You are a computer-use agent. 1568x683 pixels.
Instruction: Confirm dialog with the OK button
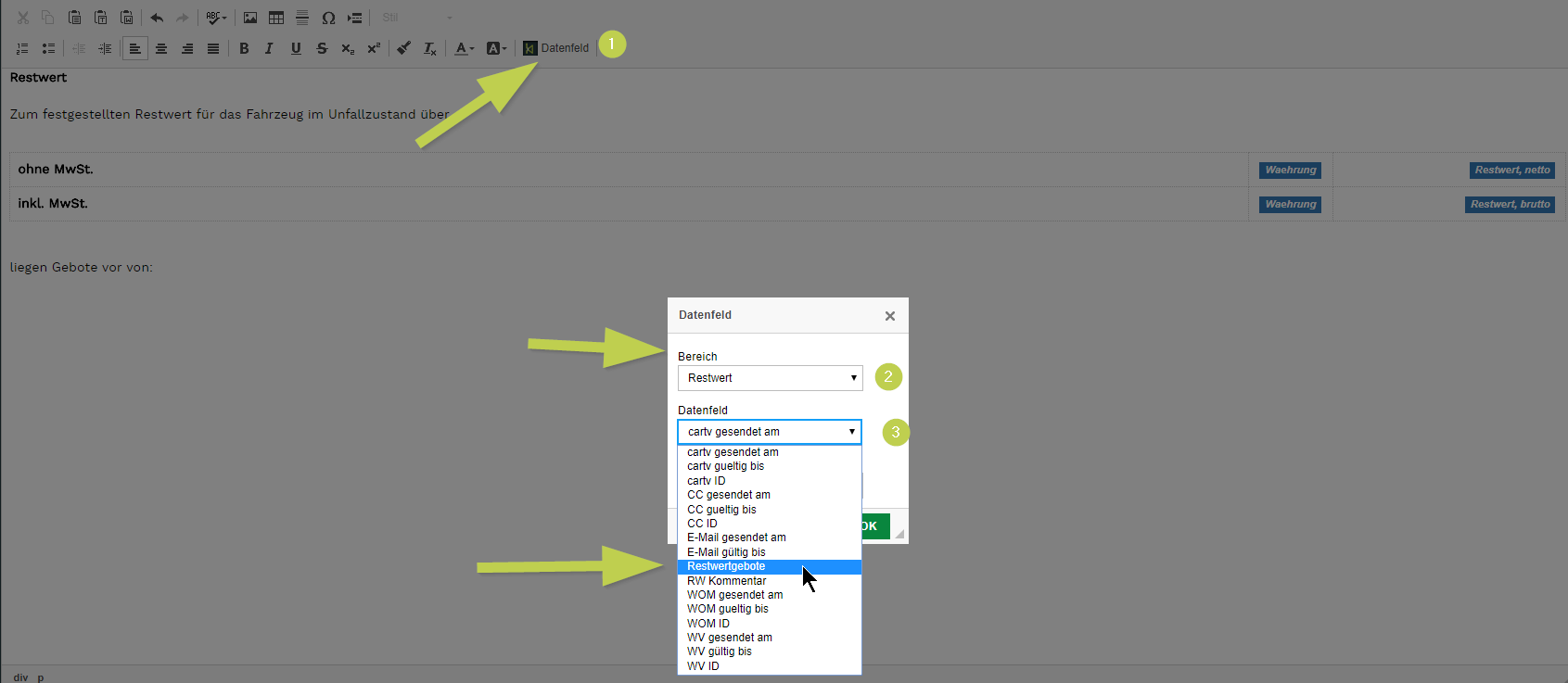[x=876, y=525]
